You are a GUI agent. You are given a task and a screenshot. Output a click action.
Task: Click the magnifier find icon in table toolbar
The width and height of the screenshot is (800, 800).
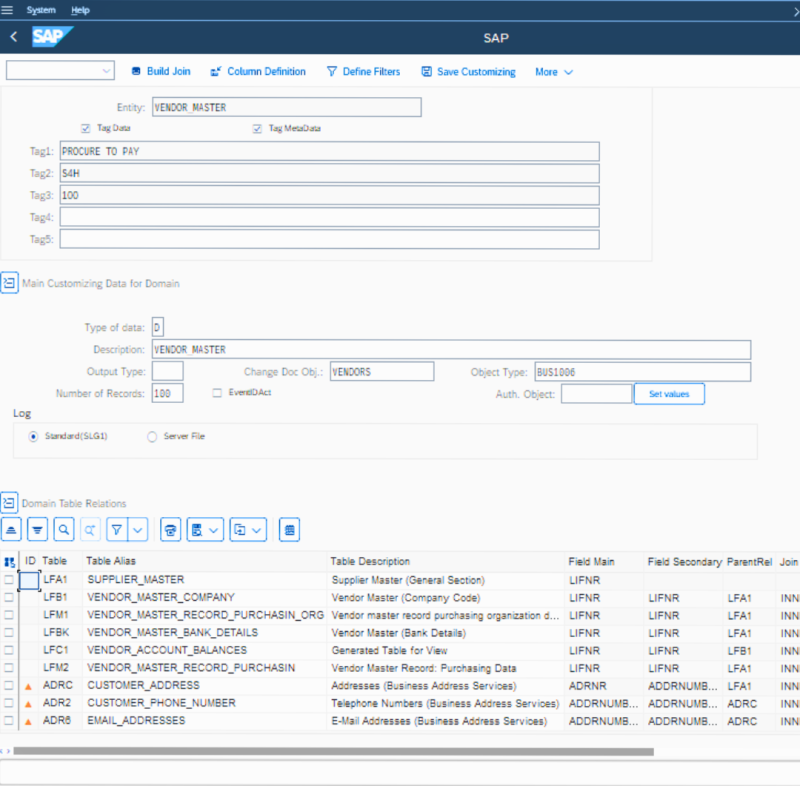[x=63, y=529]
